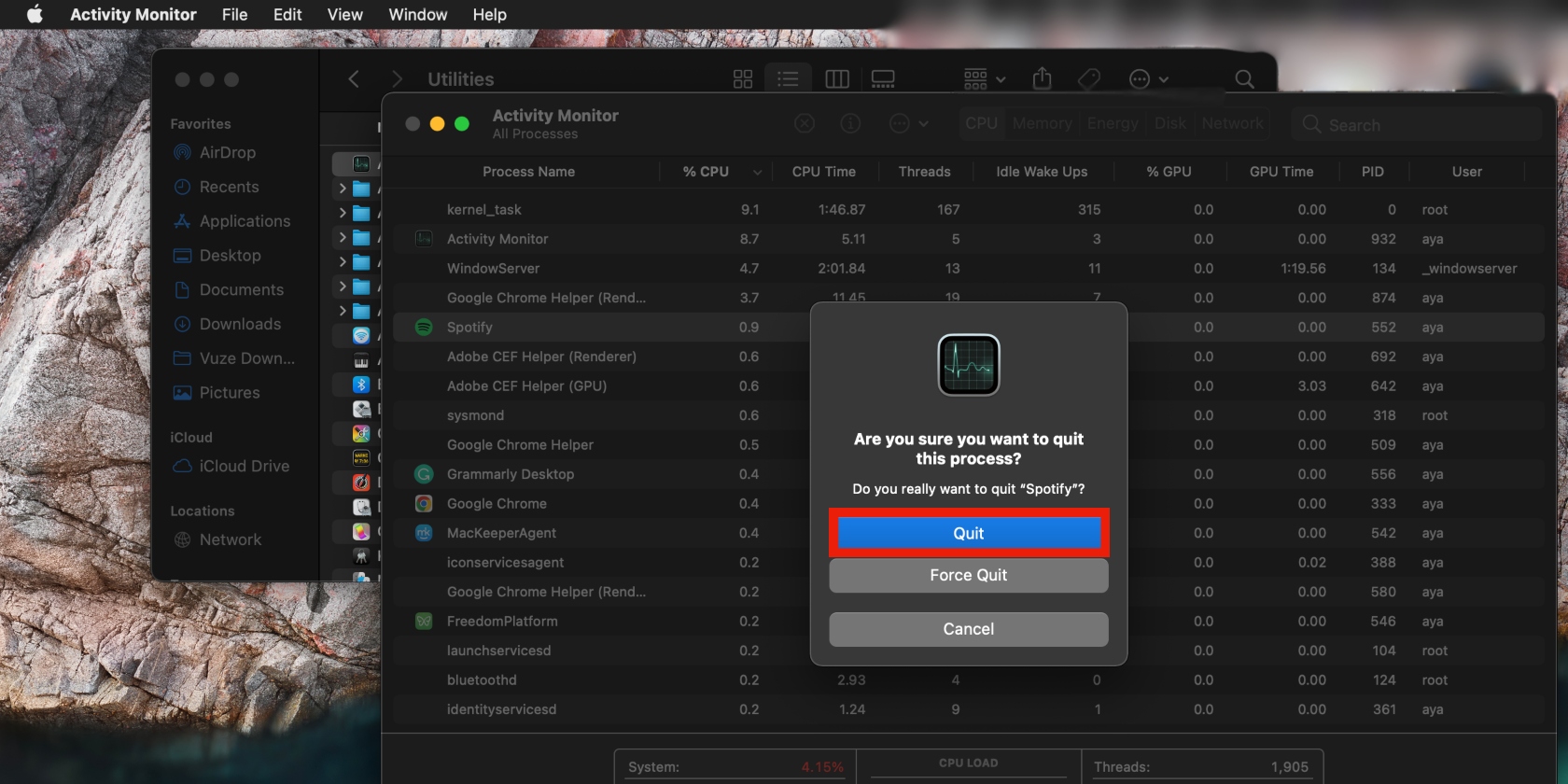This screenshot has height=784, width=1568.
Task: Open Finder group-by dropdown
Action: click(985, 79)
